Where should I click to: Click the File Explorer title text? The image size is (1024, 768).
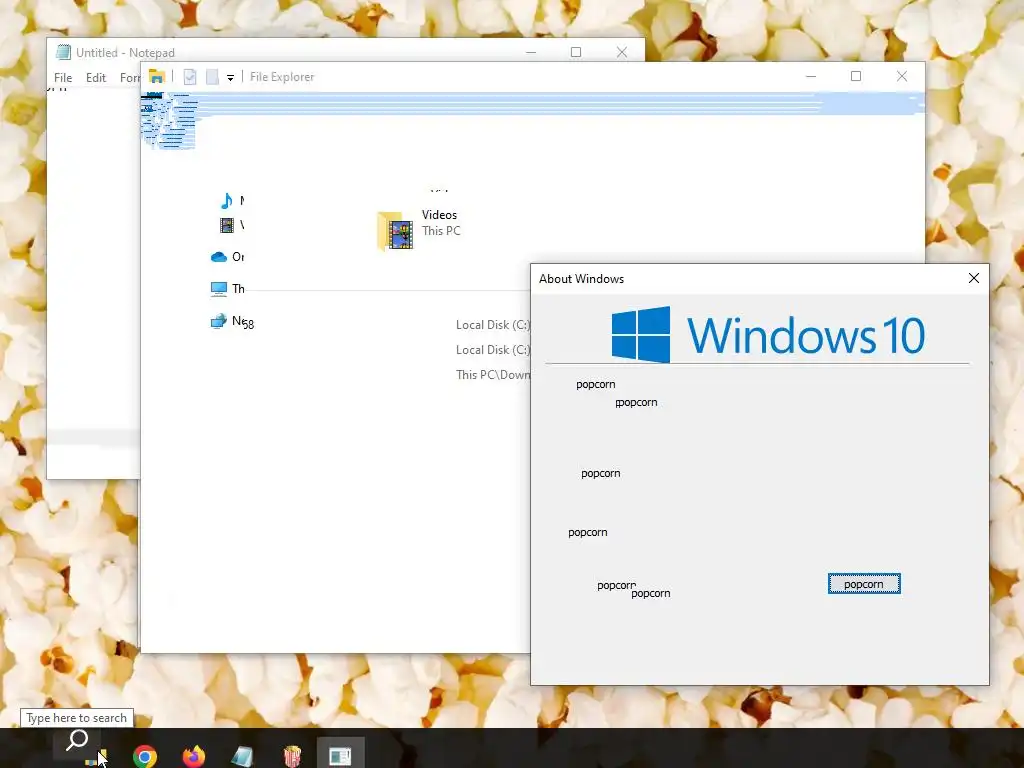[x=282, y=77]
